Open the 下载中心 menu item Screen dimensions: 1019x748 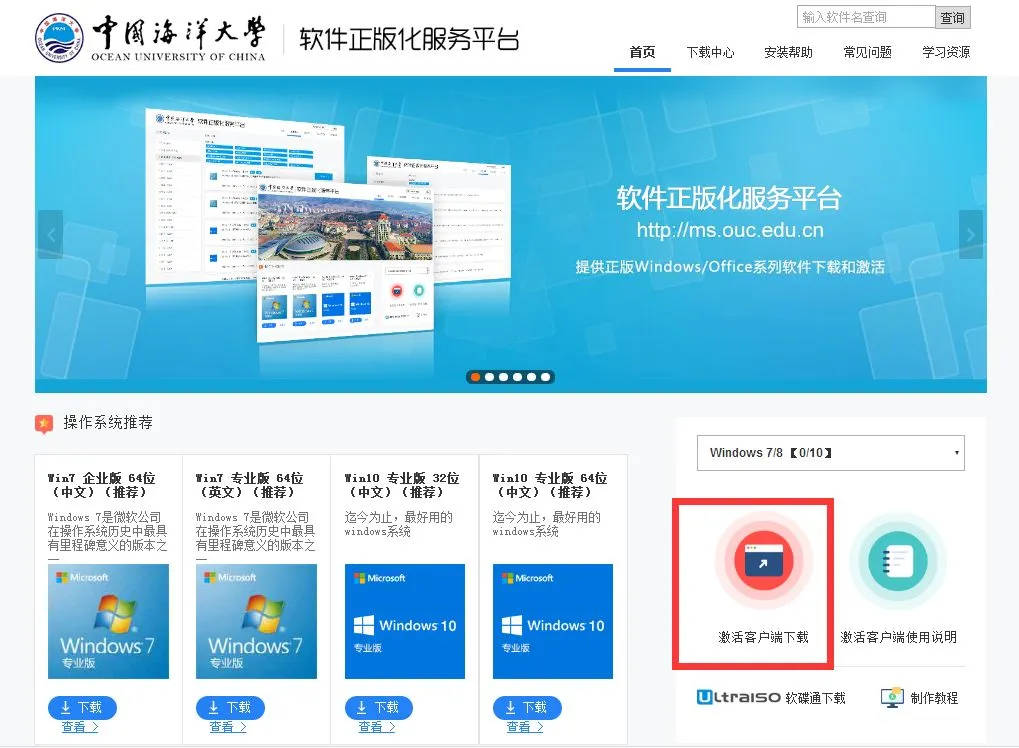[710, 53]
